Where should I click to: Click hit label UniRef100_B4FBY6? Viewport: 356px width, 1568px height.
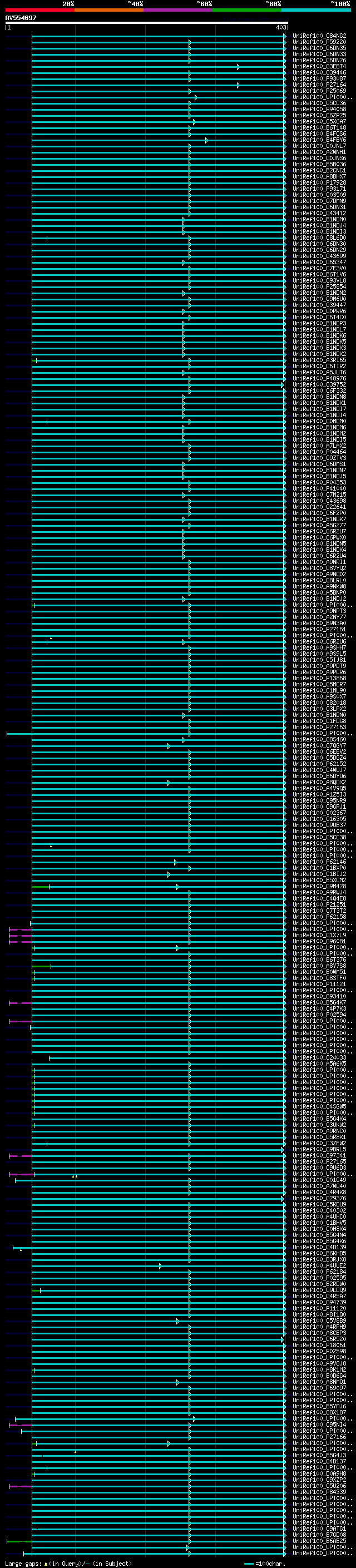(319, 140)
